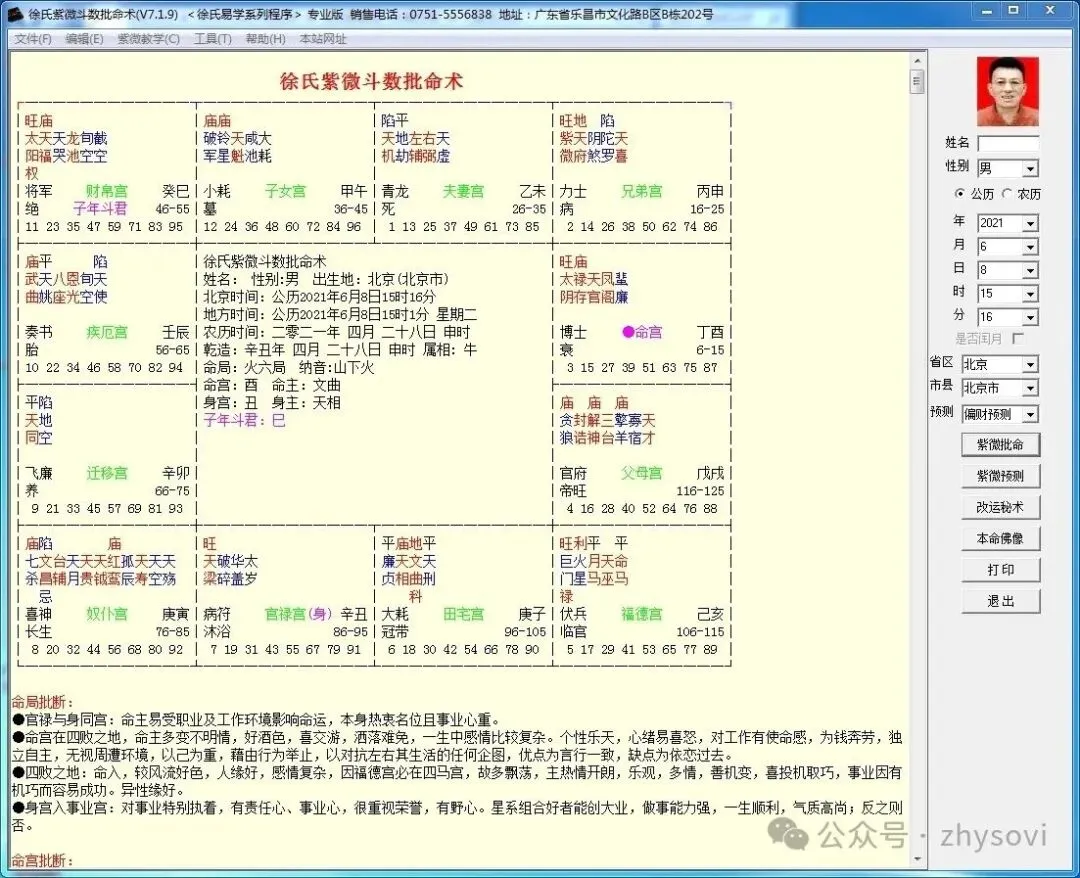Image resolution: width=1080 pixels, height=878 pixels.
Task: Click the scrollbar up arrow
Action: click(917, 61)
